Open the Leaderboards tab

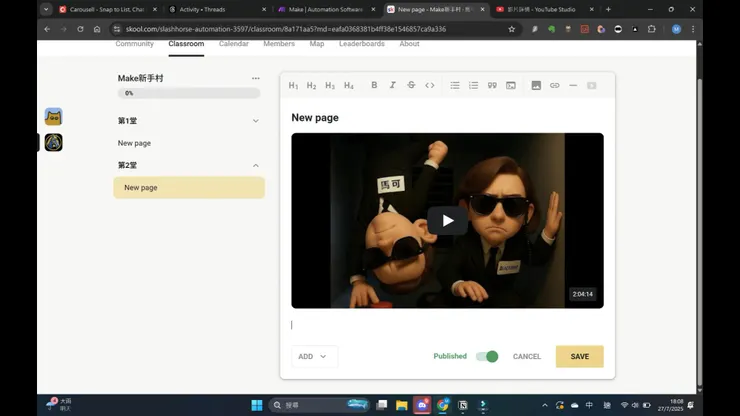coord(361,44)
